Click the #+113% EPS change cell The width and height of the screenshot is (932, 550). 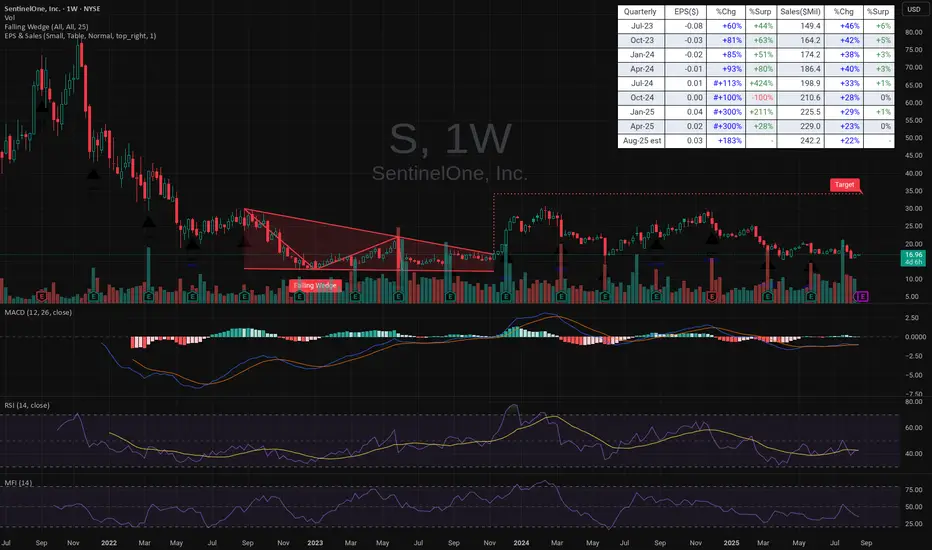[x=726, y=83]
